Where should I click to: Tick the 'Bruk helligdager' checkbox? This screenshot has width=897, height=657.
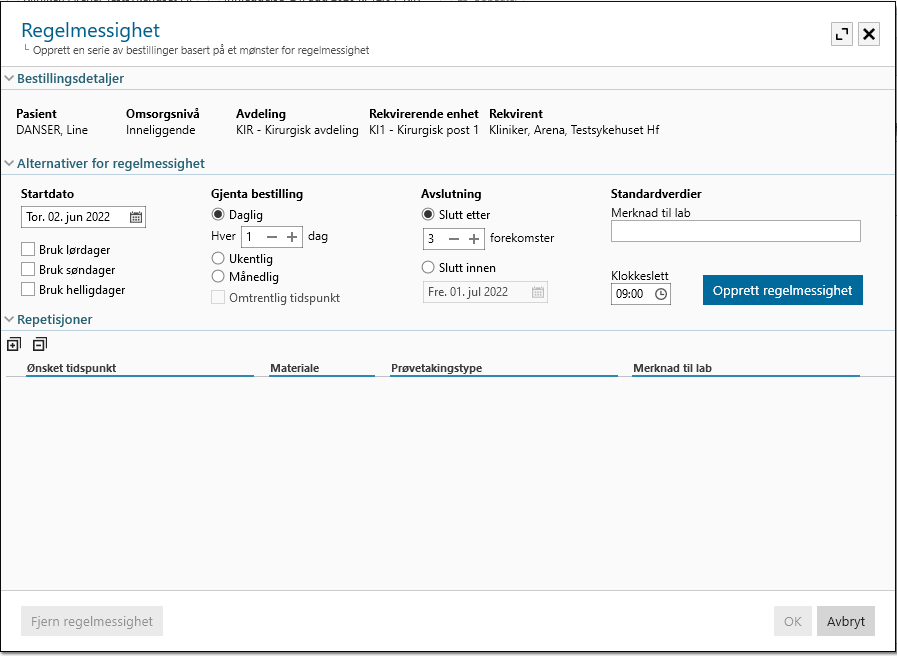coord(28,290)
